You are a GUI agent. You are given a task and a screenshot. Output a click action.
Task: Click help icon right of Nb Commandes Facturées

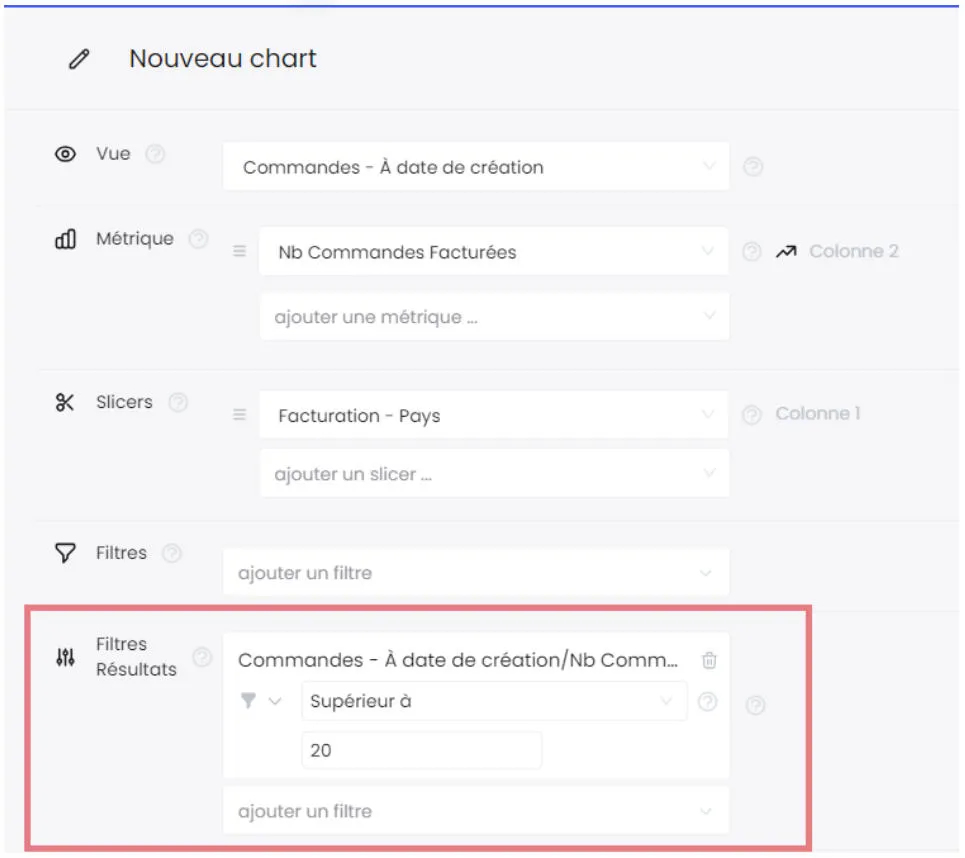click(751, 252)
